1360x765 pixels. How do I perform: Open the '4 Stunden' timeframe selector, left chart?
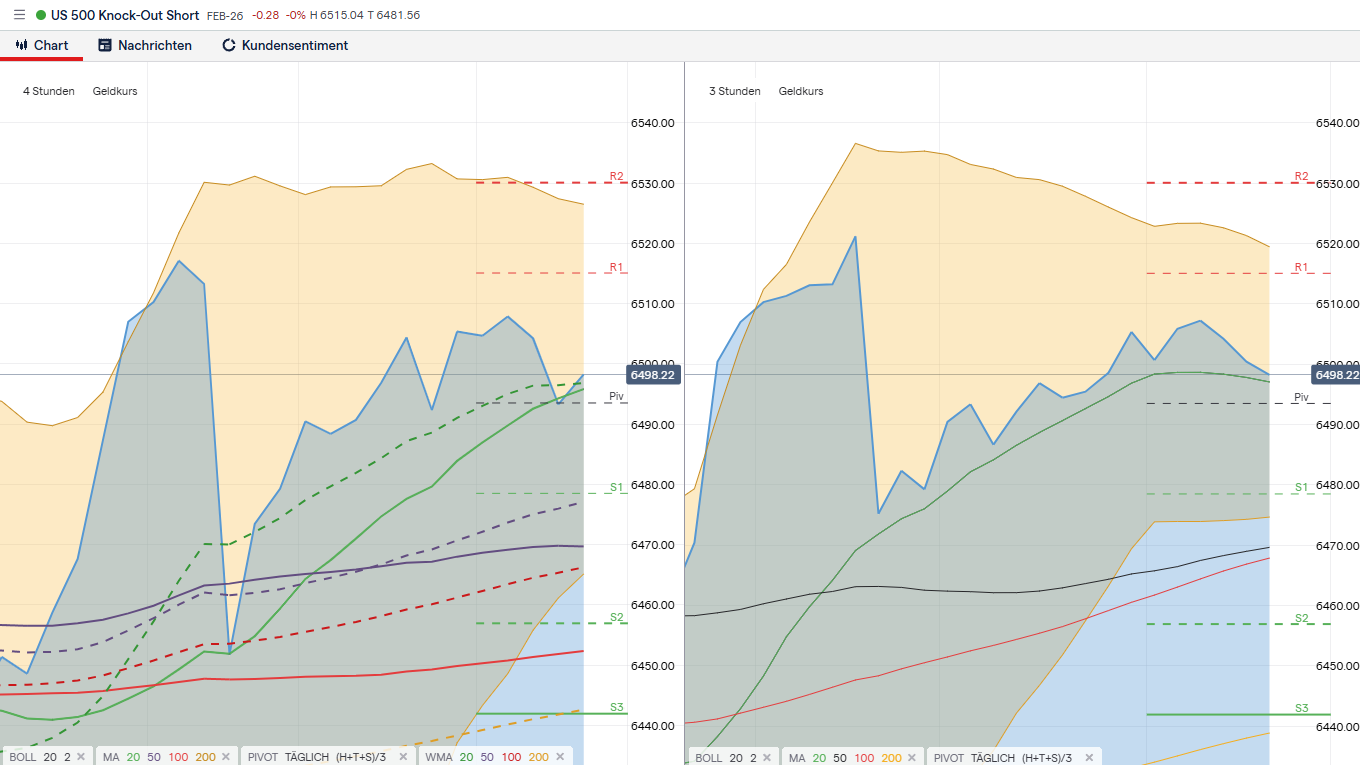click(x=49, y=91)
